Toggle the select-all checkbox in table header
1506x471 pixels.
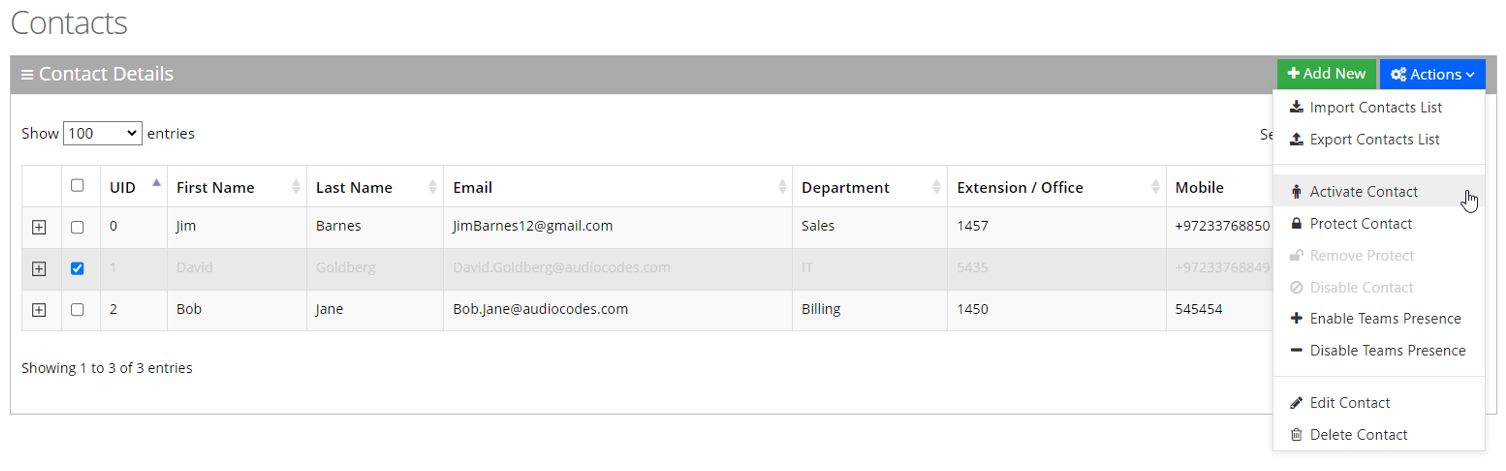click(77, 185)
